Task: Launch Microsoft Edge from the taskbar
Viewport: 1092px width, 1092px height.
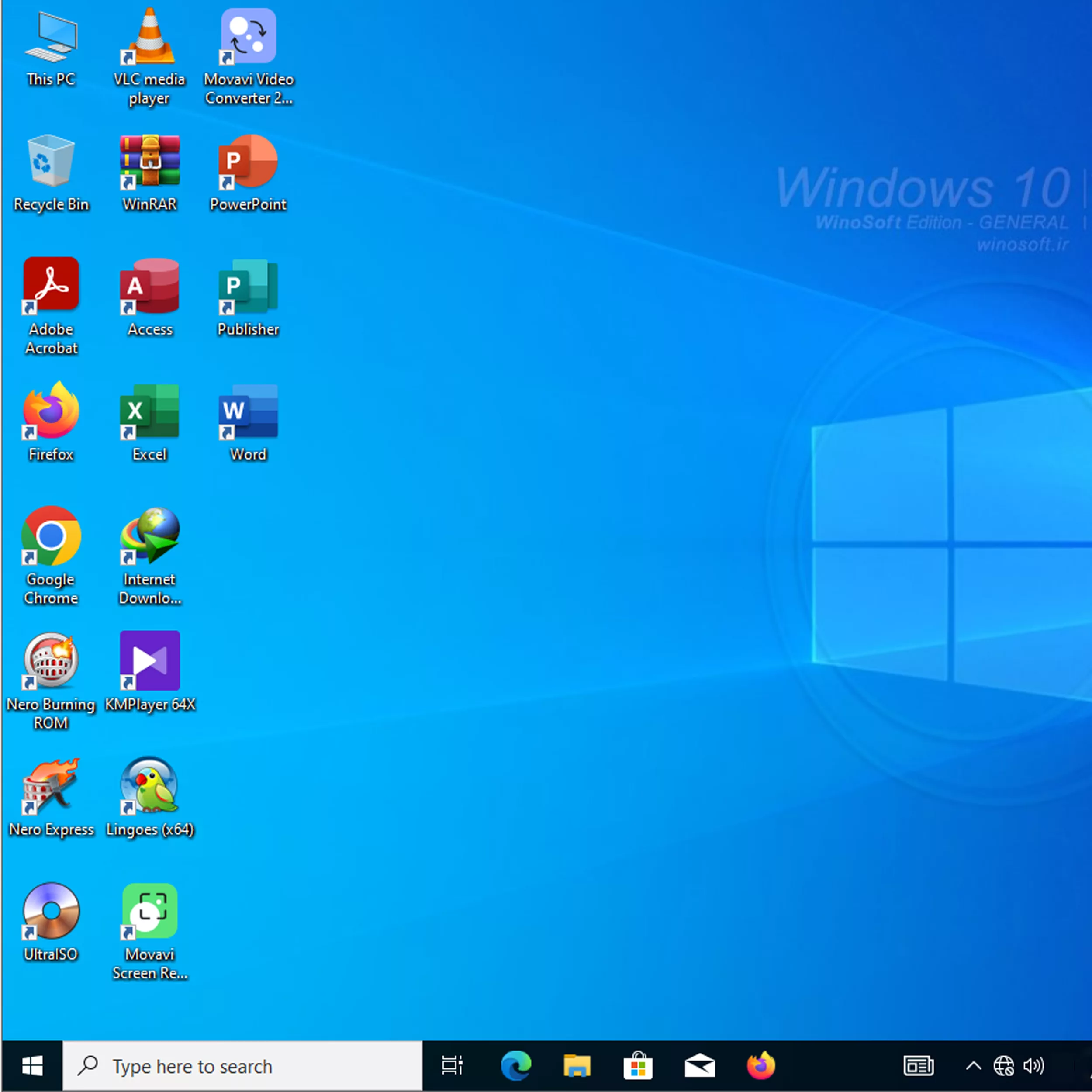Action: 515,1066
